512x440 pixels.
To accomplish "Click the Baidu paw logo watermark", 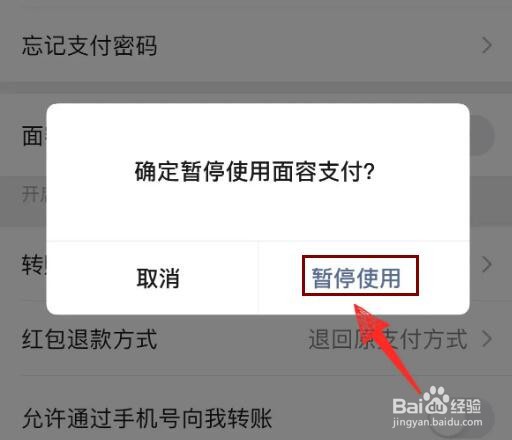I will point(435,400).
